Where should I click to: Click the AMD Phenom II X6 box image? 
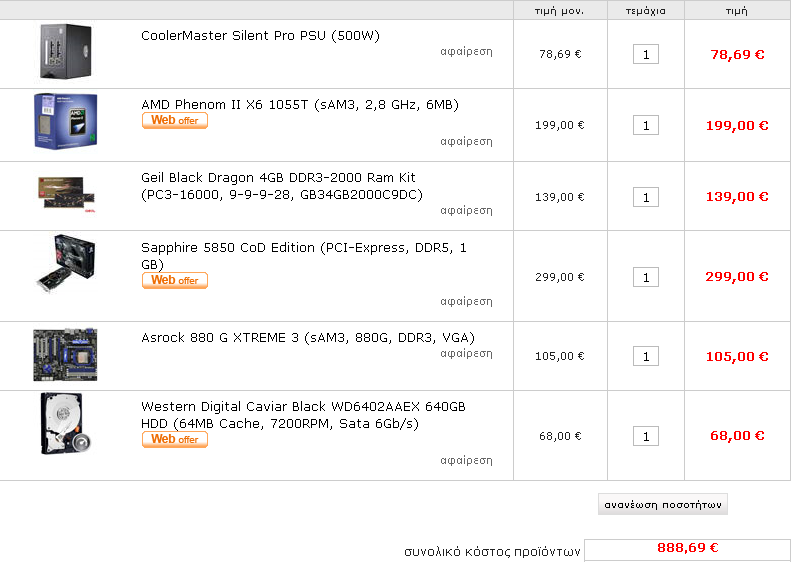tap(64, 121)
